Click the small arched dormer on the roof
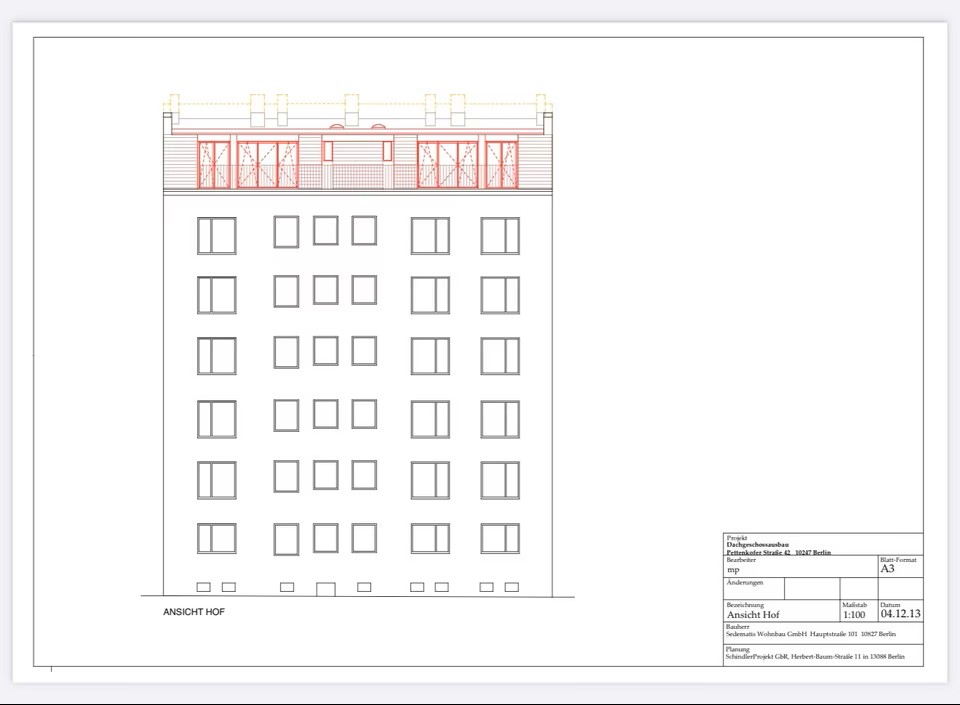960x705 pixels. (x=378, y=125)
